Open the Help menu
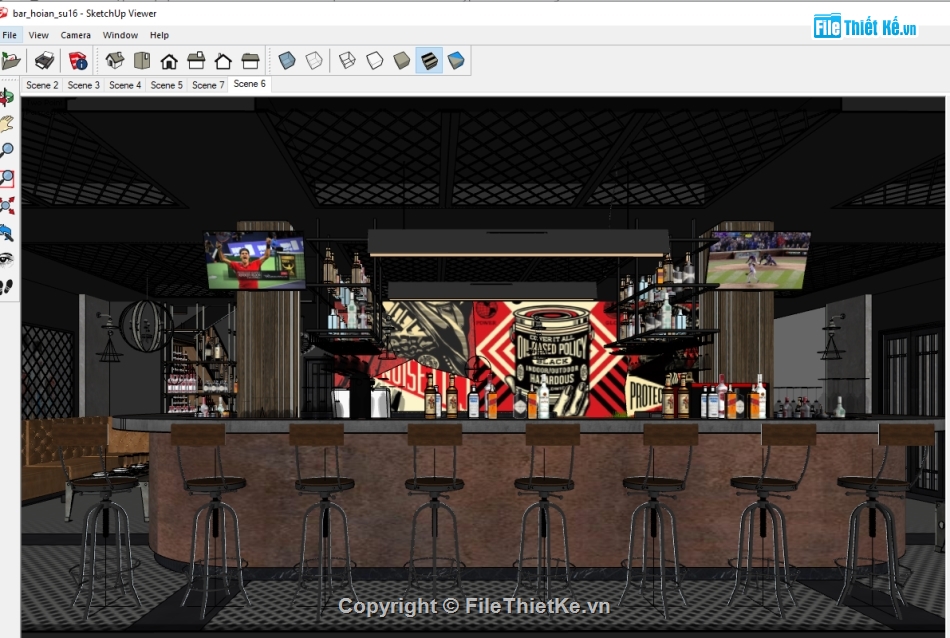This screenshot has width=950, height=638. 159,35
